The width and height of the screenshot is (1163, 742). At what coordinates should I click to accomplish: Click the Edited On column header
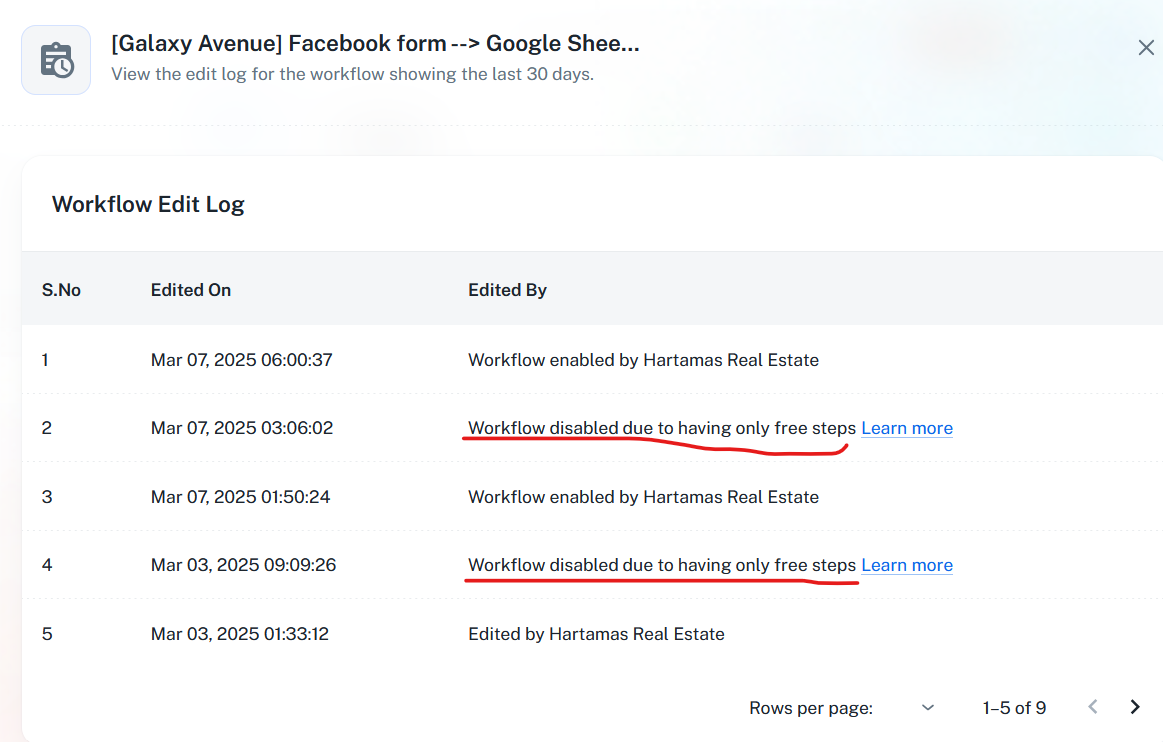pyautogui.click(x=191, y=290)
